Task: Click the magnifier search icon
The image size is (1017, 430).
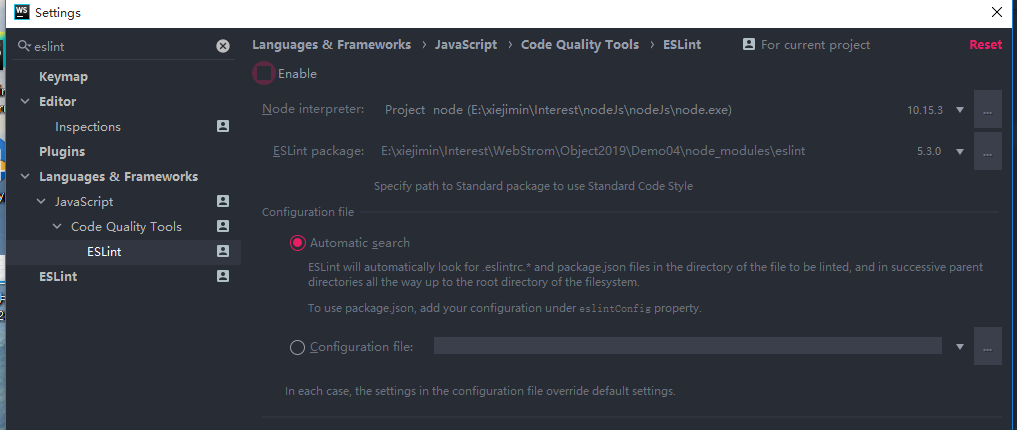Action: tap(24, 46)
